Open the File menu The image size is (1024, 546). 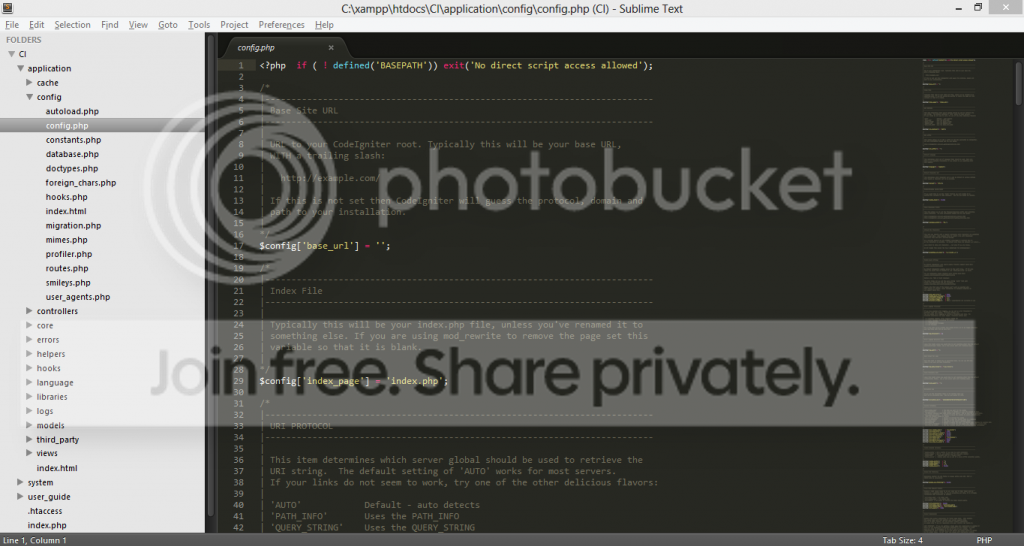click(x=12, y=25)
